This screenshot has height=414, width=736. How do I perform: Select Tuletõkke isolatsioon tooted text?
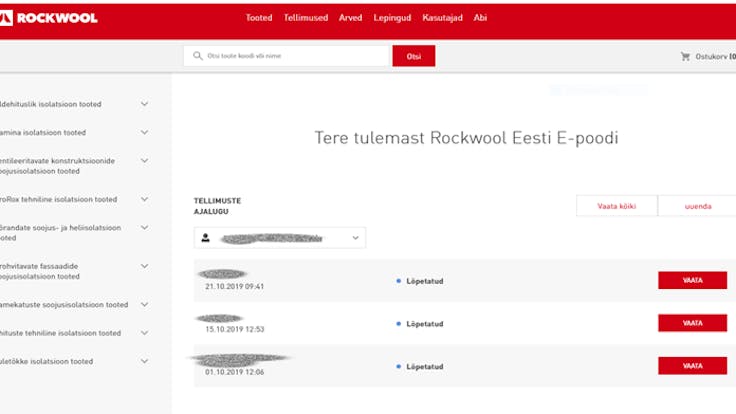46,361
